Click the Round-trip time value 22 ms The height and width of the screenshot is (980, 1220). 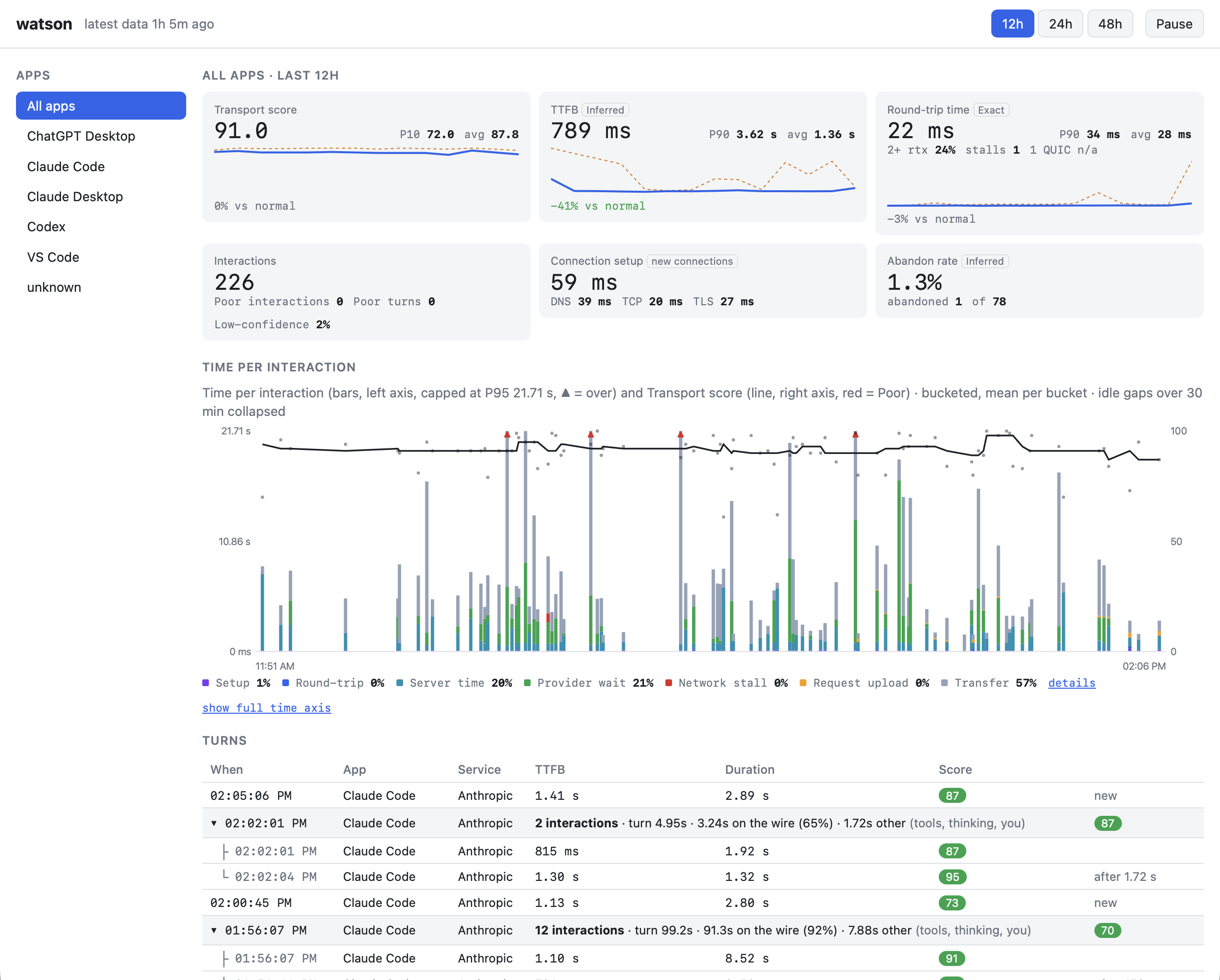[920, 131]
